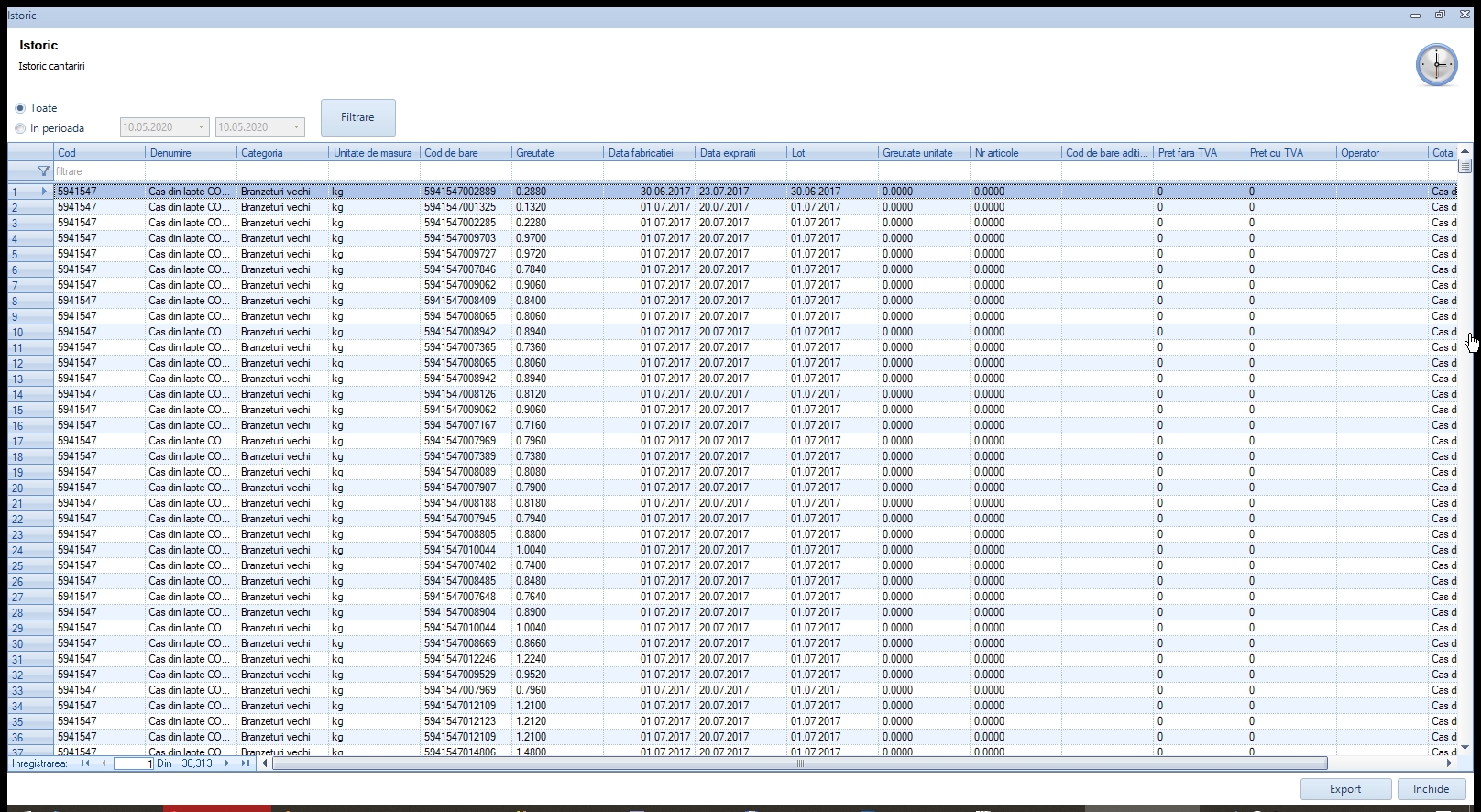Click horizontal scrollbar left arrow

[x=266, y=763]
